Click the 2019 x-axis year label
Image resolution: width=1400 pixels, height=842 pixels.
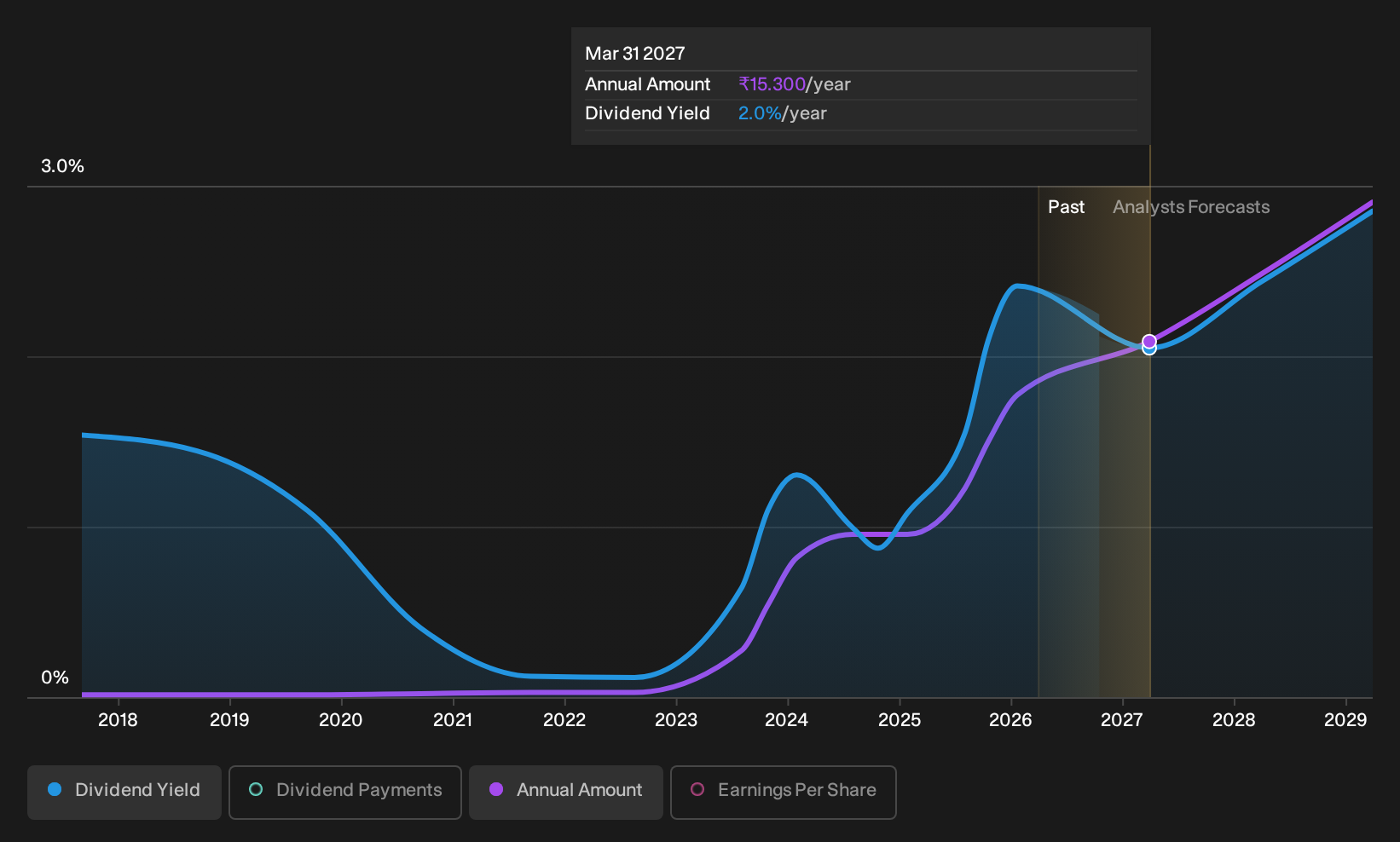tap(229, 720)
